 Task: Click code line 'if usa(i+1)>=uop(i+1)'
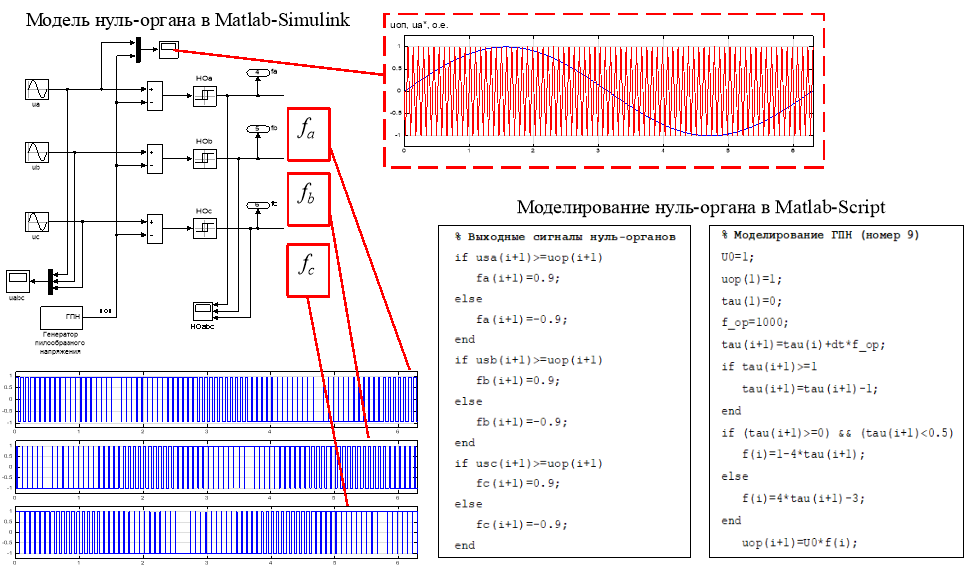click(x=528, y=257)
